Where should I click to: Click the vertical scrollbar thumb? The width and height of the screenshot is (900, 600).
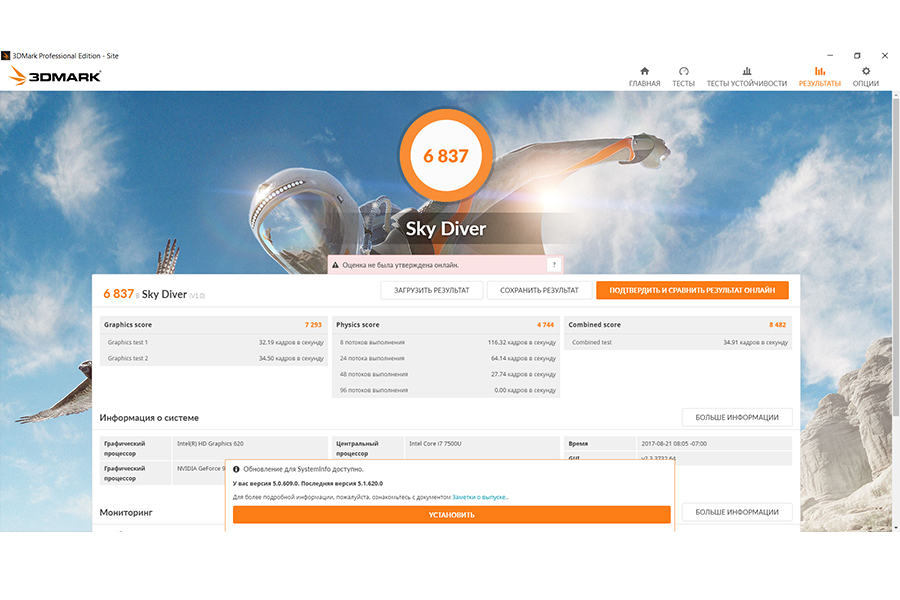click(x=895, y=256)
